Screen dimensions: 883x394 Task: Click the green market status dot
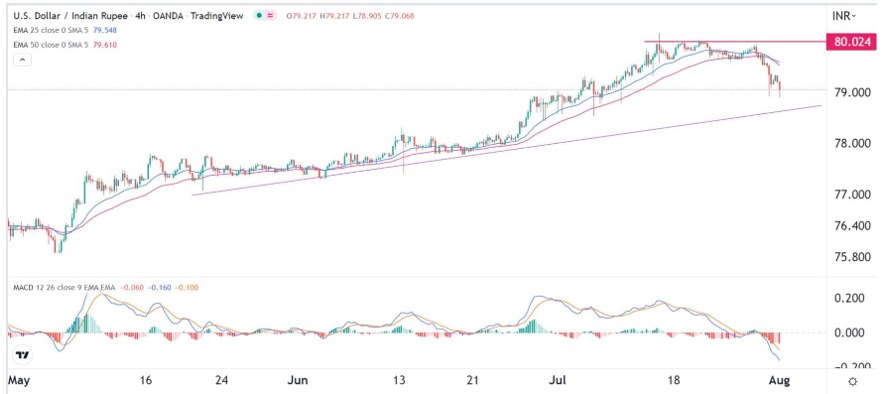pos(259,16)
